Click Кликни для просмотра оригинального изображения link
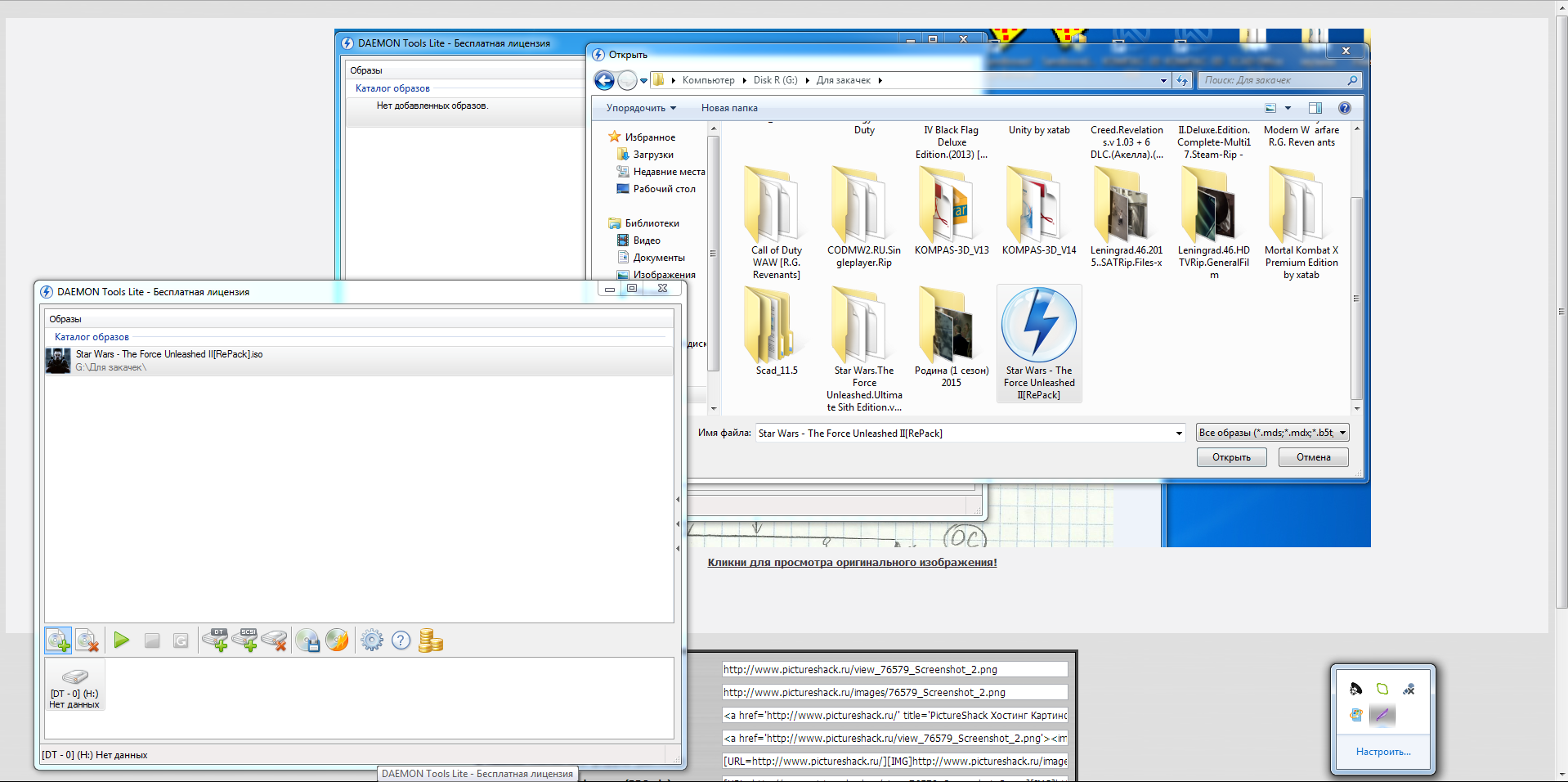The height and width of the screenshot is (782, 1568). pos(852,563)
